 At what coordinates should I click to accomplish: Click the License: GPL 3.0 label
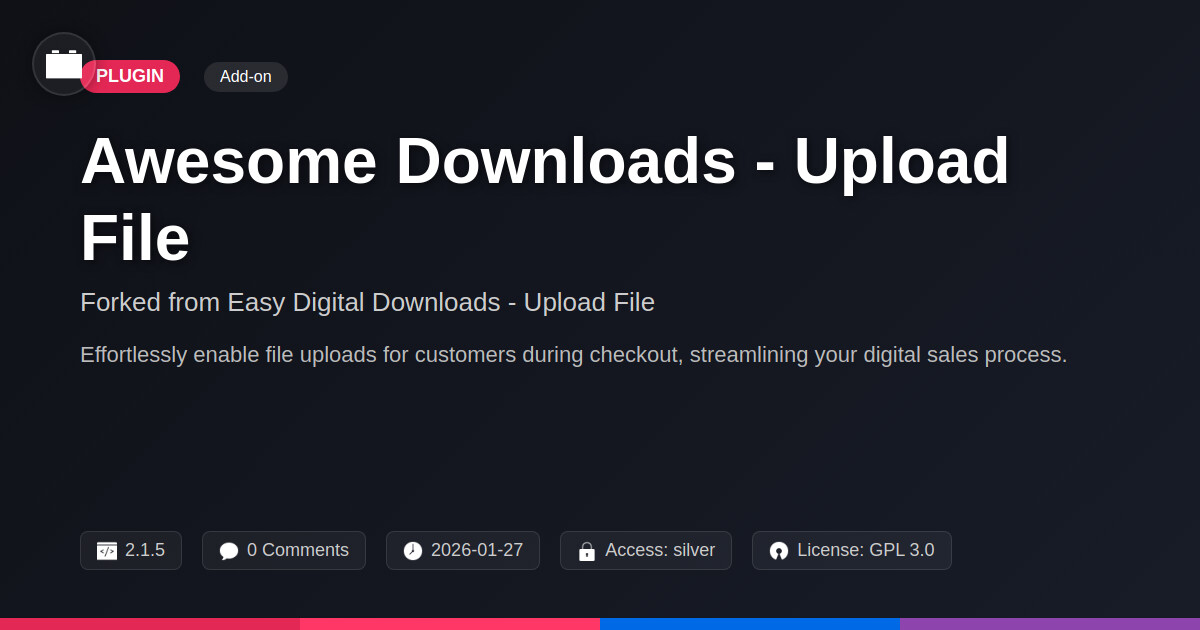866,550
